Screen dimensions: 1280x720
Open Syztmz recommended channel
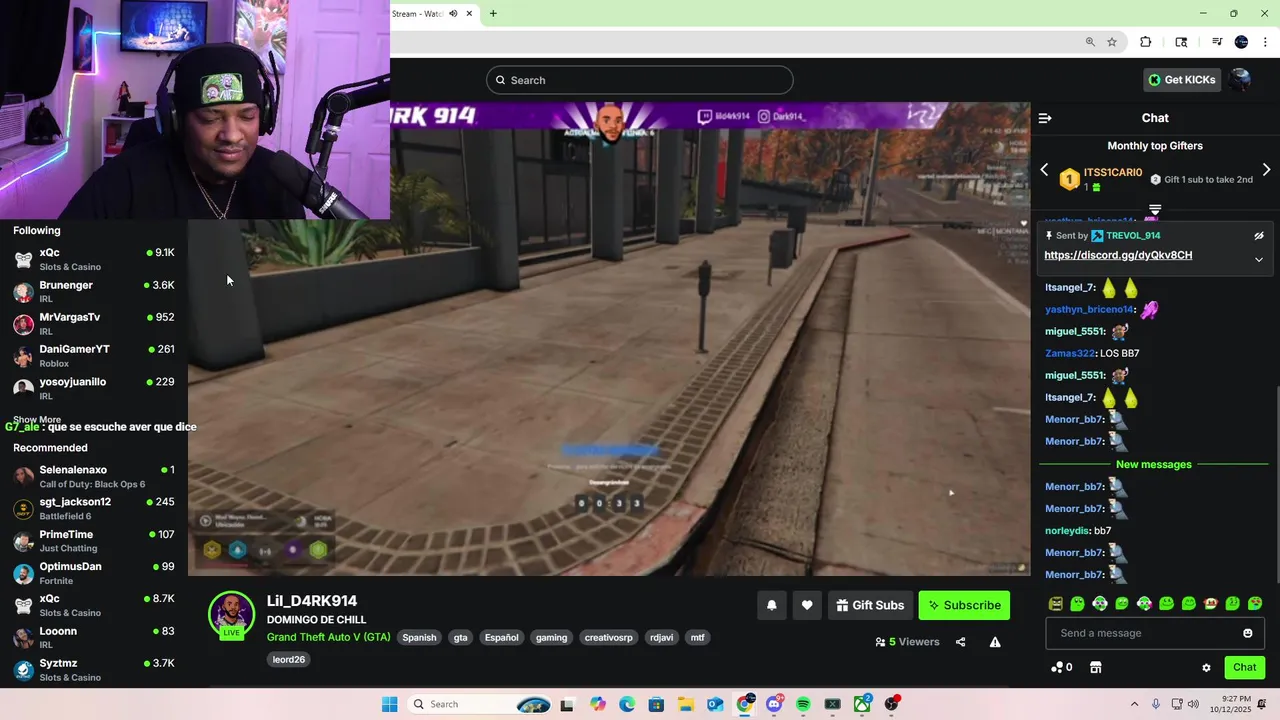94,669
